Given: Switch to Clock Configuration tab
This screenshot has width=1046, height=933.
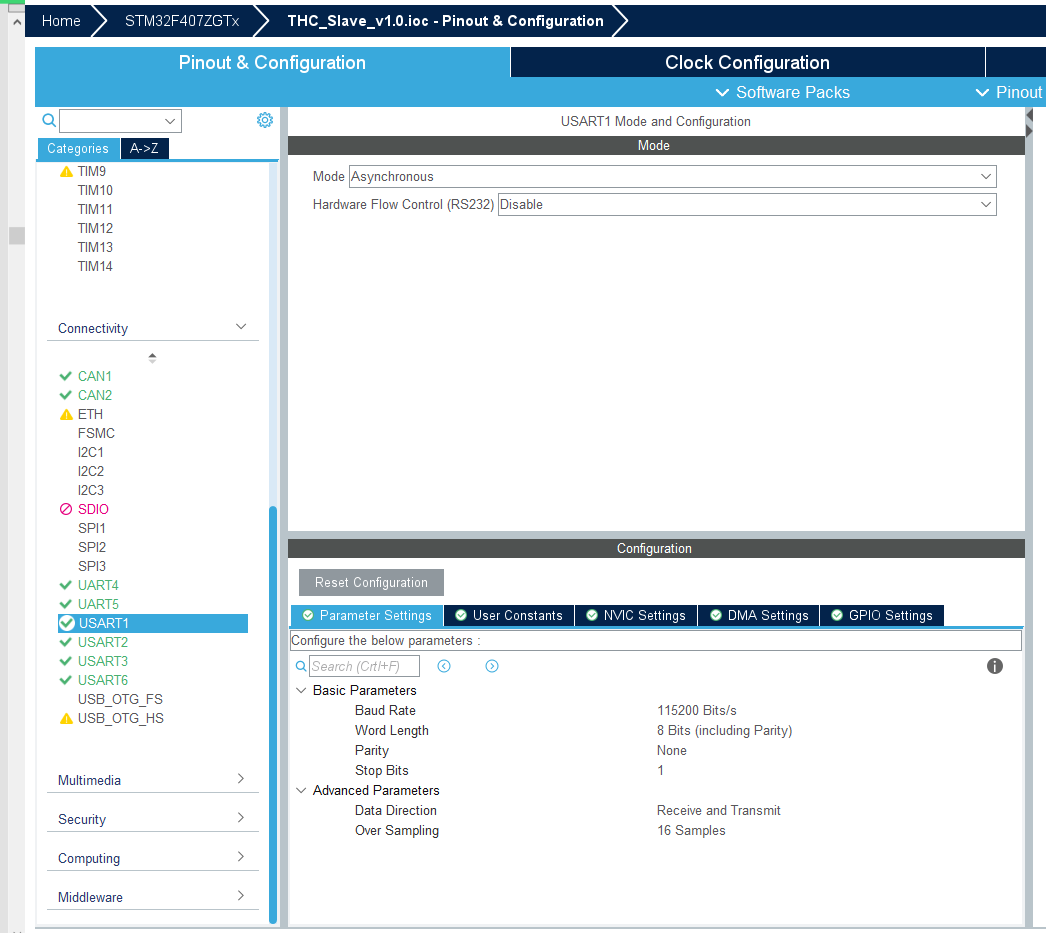Looking at the screenshot, I should (747, 62).
